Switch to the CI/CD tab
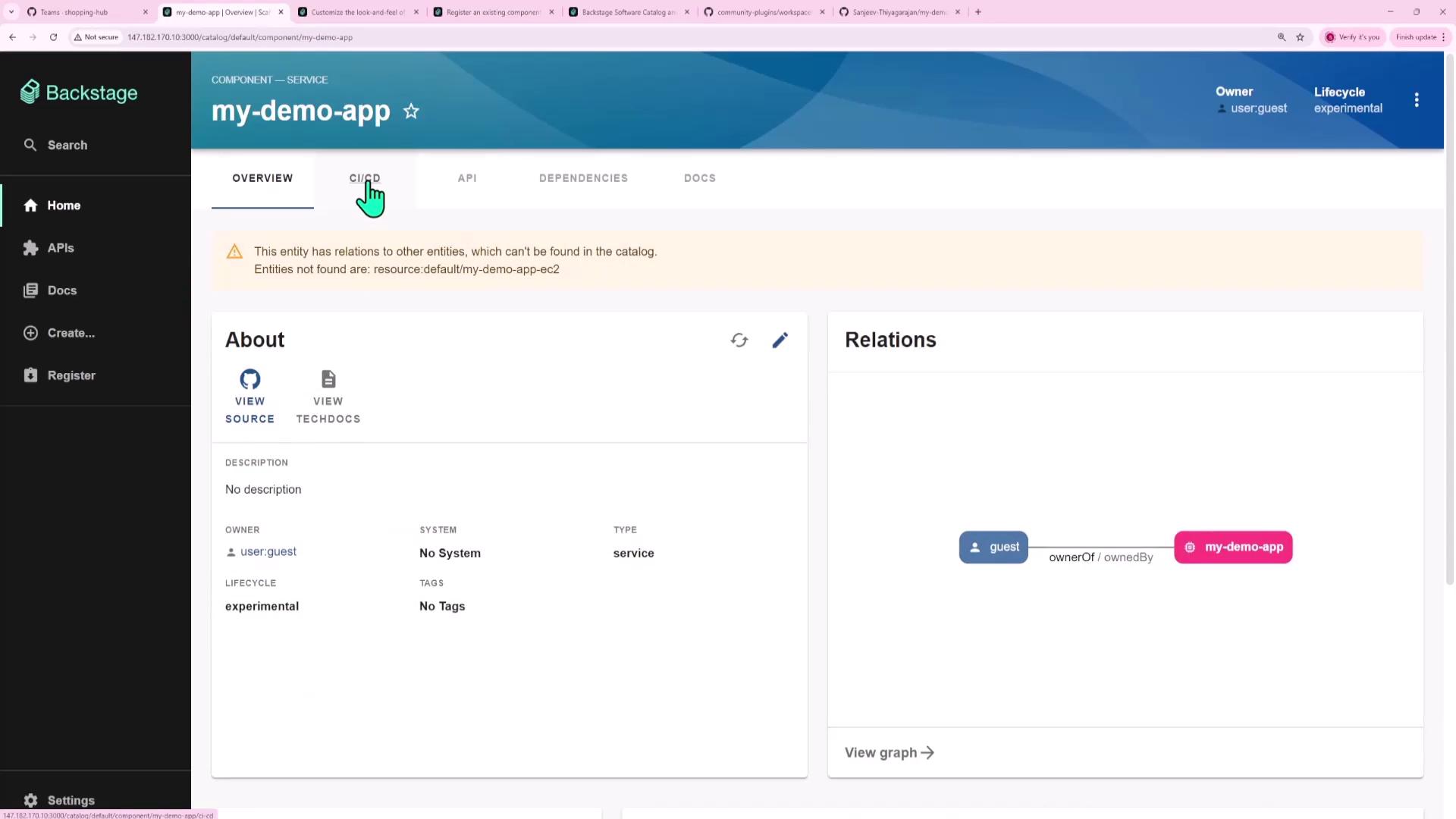The width and height of the screenshot is (1456, 819). [x=364, y=178]
